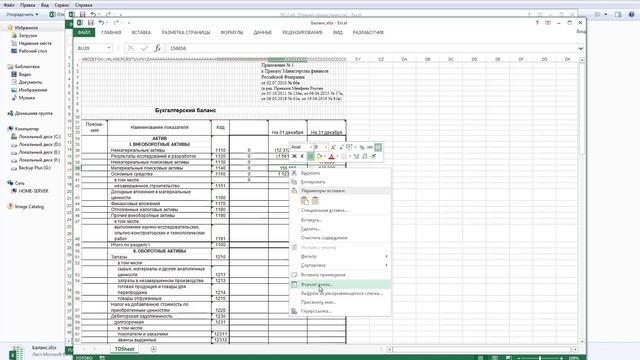Open Image Catalog in Explorer sidebar
The image size is (640, 360).
tap(29, 207)
